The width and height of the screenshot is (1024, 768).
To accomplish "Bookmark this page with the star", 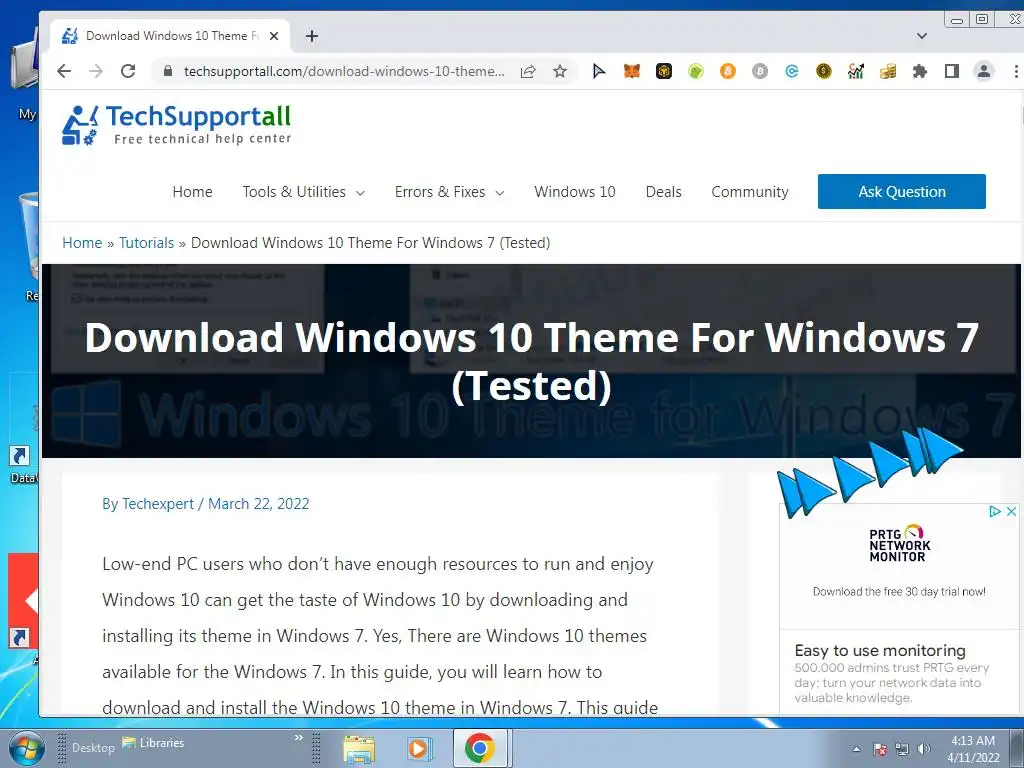I will 560,71.
